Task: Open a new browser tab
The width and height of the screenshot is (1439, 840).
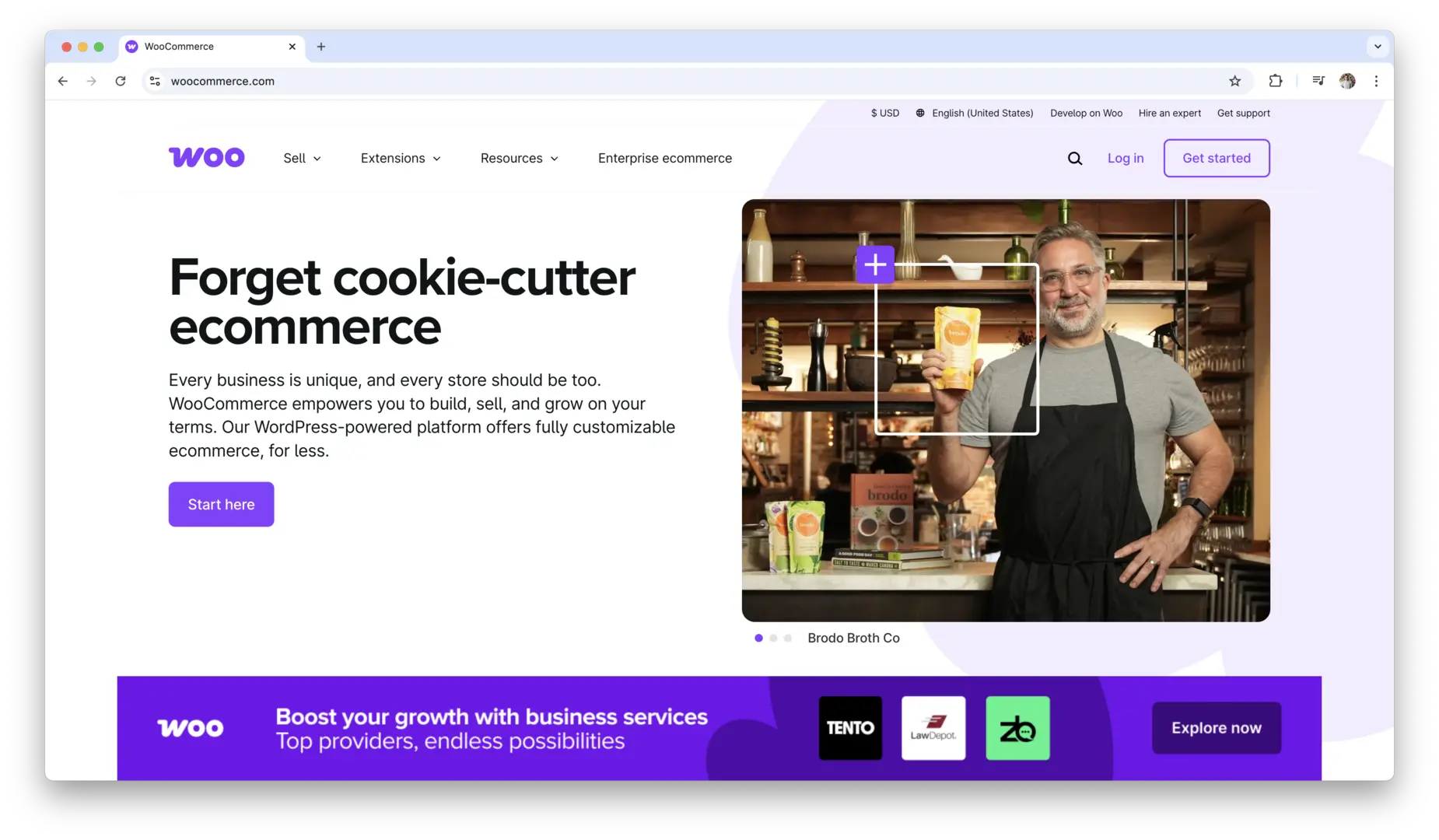Action: [321, 47]
